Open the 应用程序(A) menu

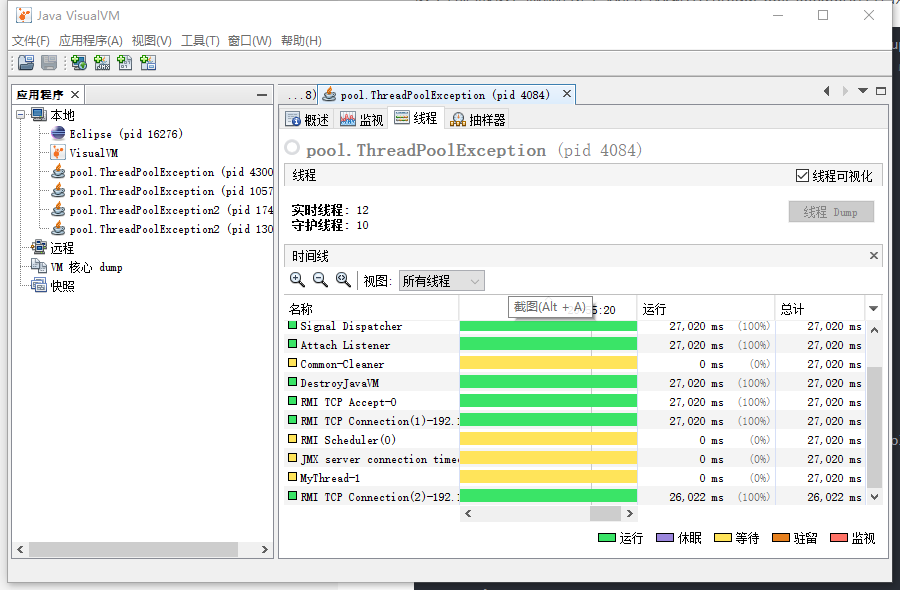pyautogui.click(x=91, y=41)
